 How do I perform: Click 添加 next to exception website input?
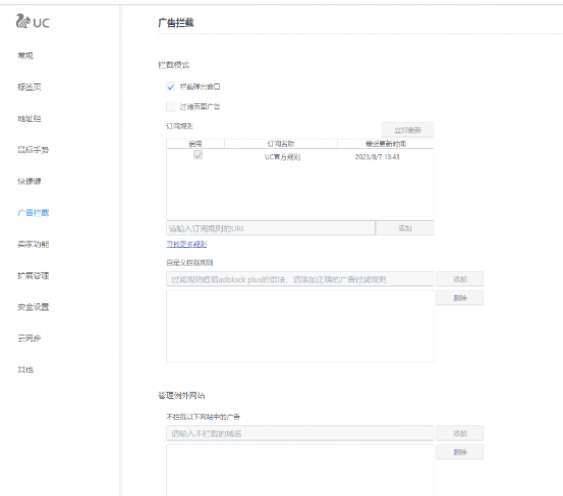460,434
